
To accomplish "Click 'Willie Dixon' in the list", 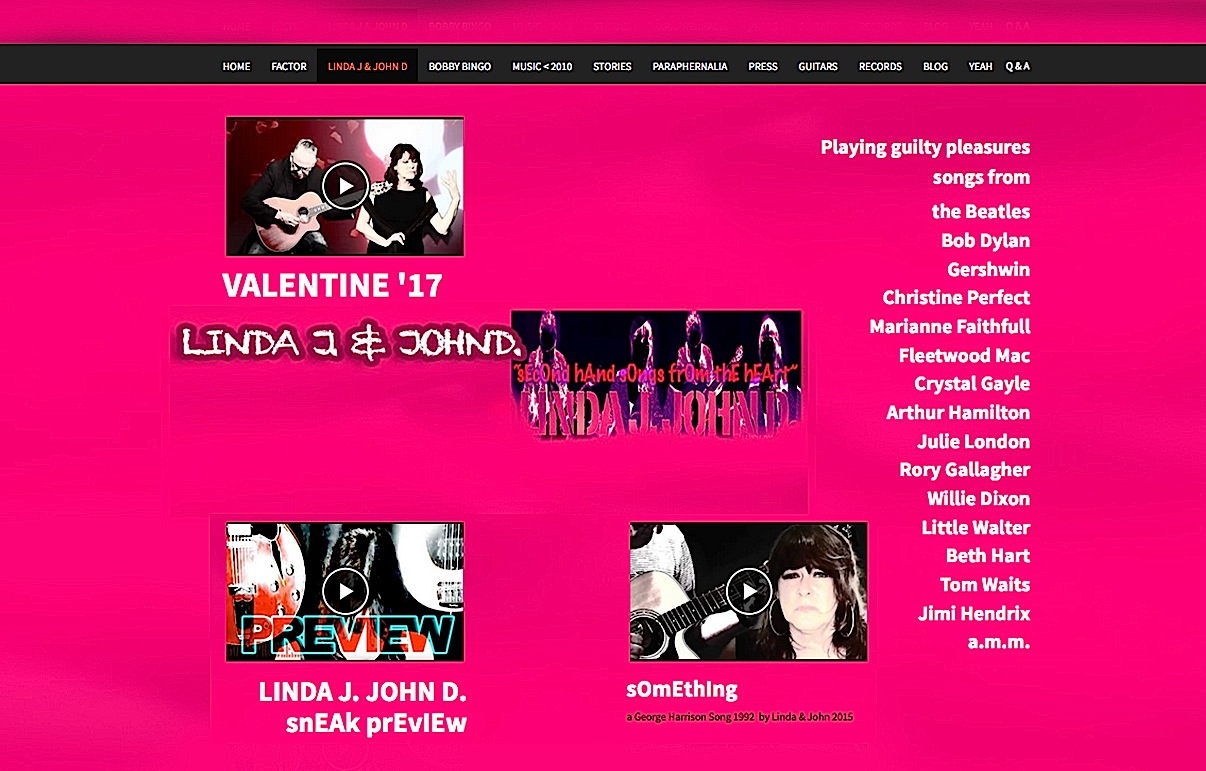I will click(x=979, y=498).
